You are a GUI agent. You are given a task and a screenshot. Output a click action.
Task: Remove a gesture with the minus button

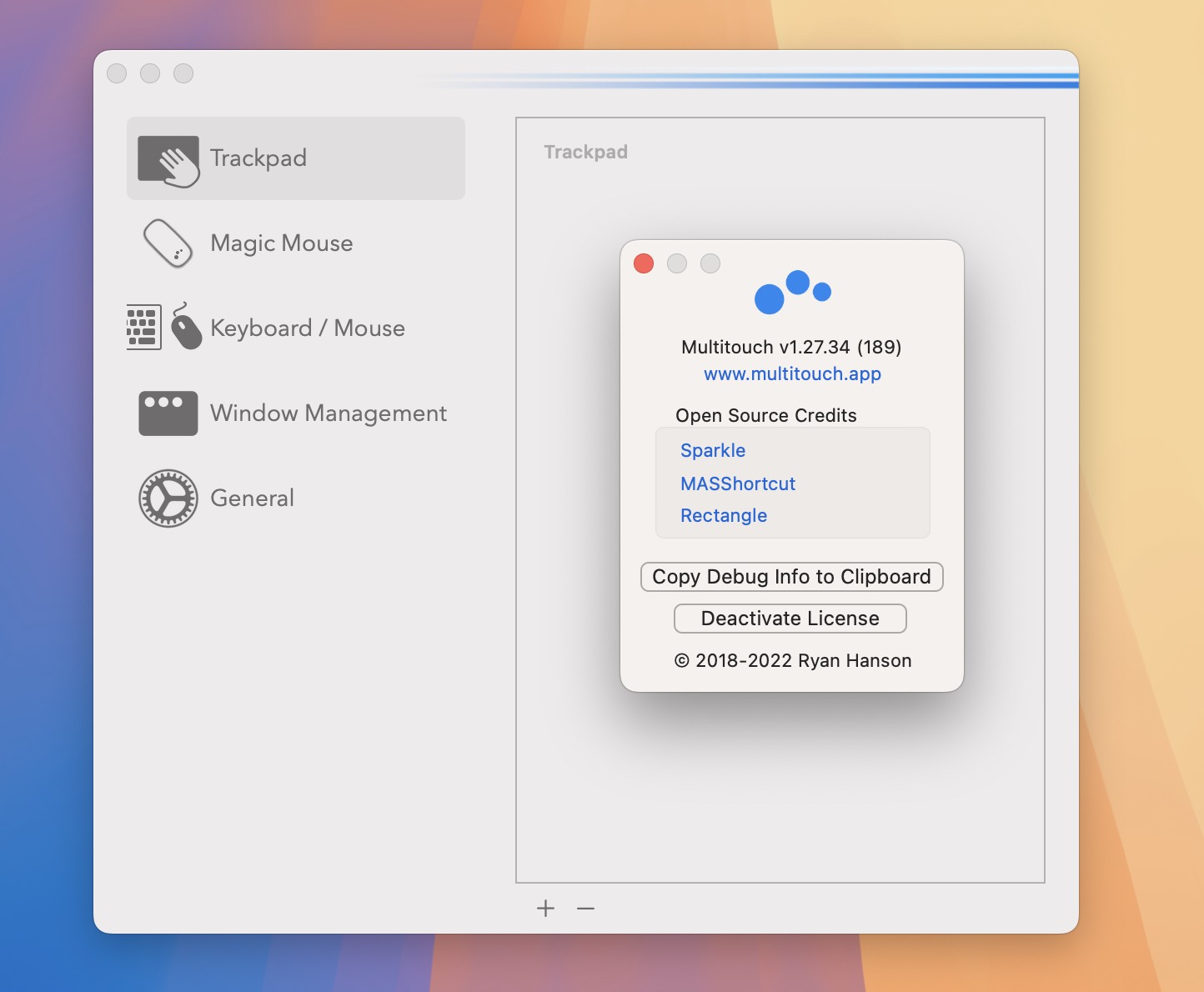(x=586, y=908)
